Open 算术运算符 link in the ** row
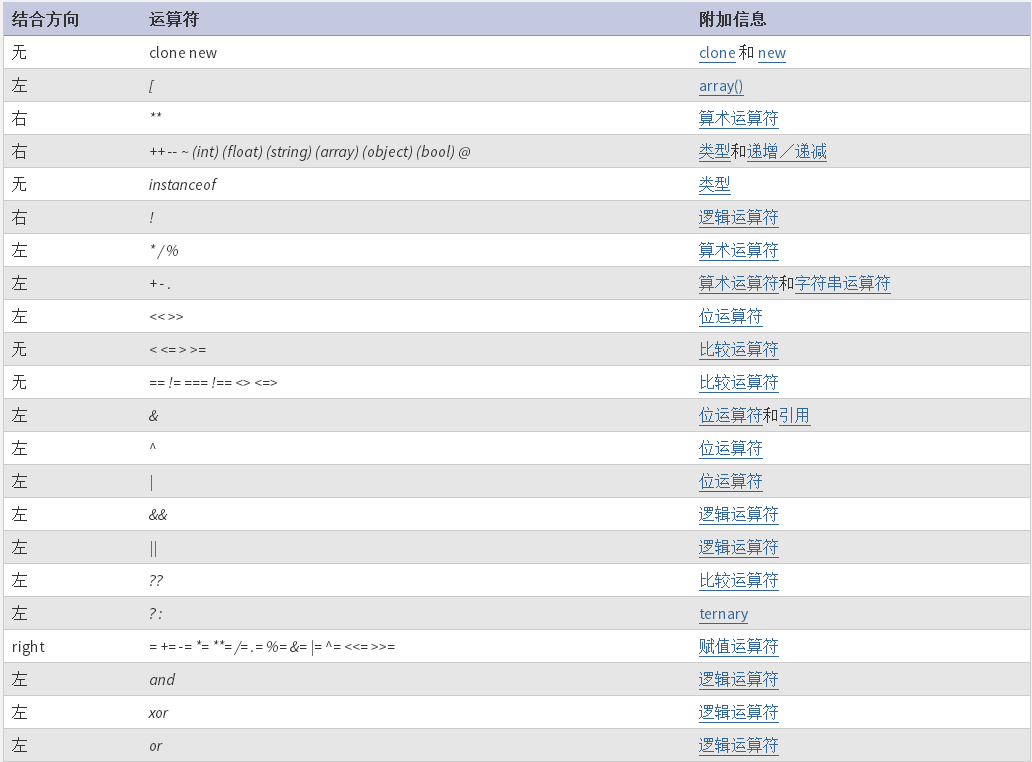 pos(738,118)
